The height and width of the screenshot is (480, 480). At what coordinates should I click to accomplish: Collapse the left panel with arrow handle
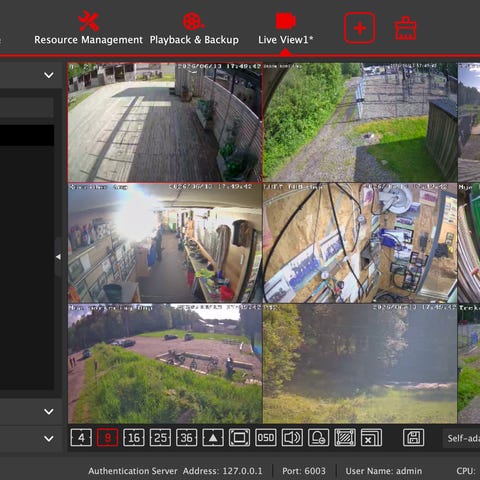click(x=58, y=257)
